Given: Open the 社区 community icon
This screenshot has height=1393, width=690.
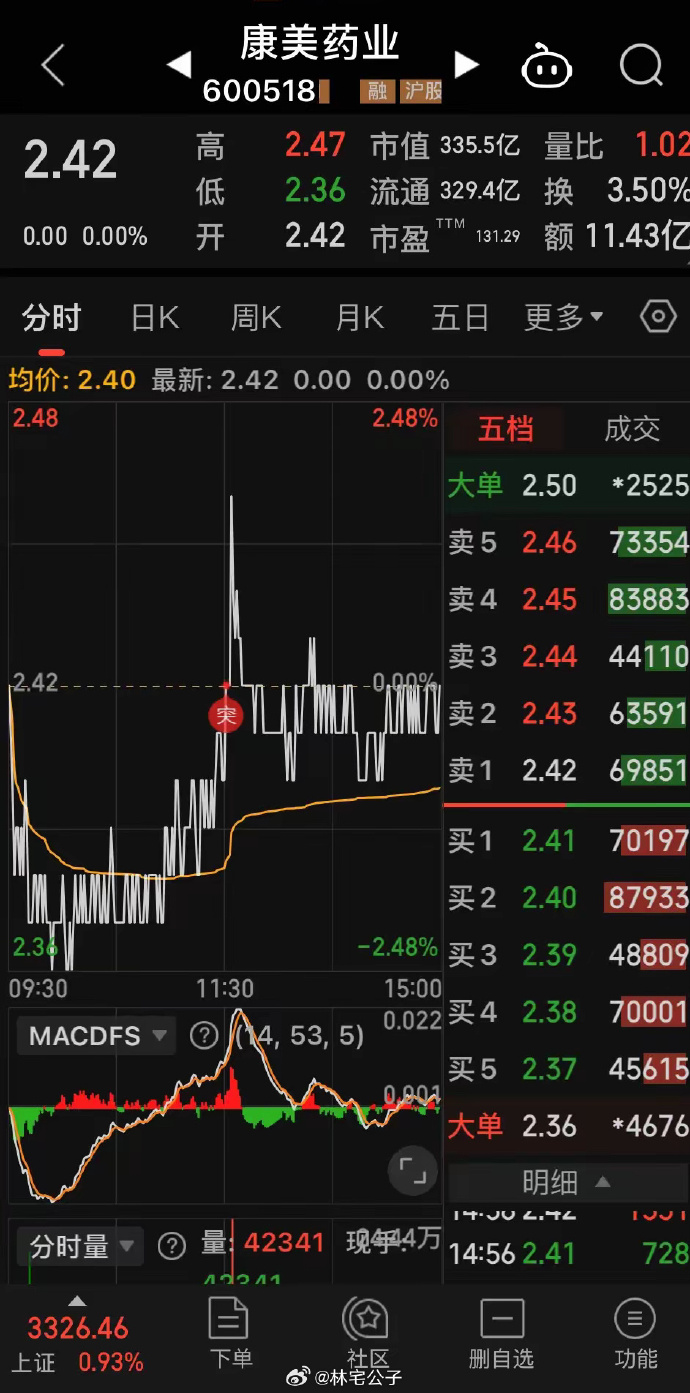Looking at the screenshot, I should [x=367, y=1334].
